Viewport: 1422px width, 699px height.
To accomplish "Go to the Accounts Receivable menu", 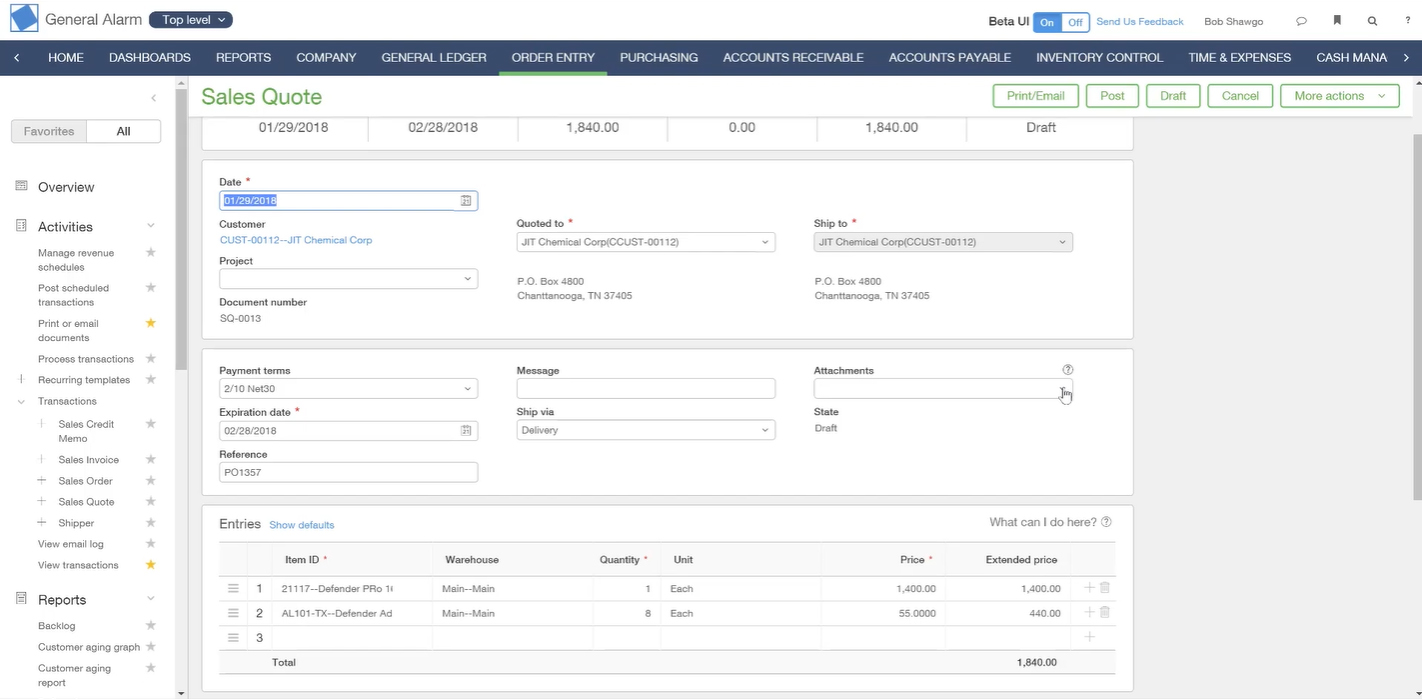I will point(793,57).
